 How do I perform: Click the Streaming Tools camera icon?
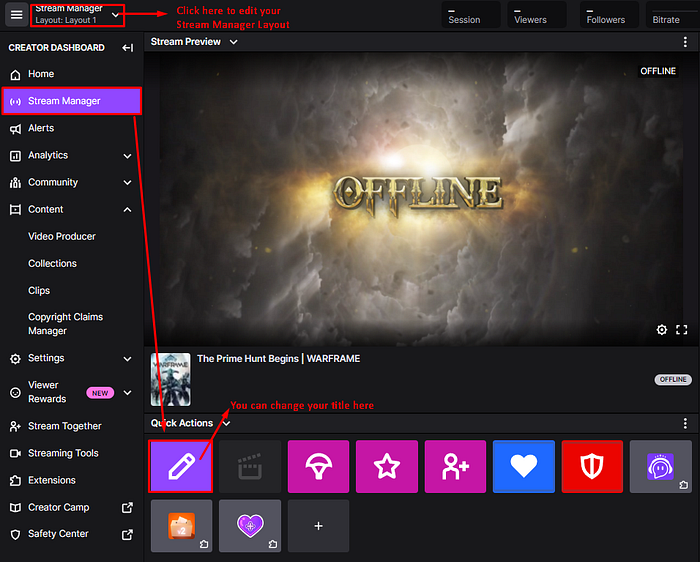point(15,454)
